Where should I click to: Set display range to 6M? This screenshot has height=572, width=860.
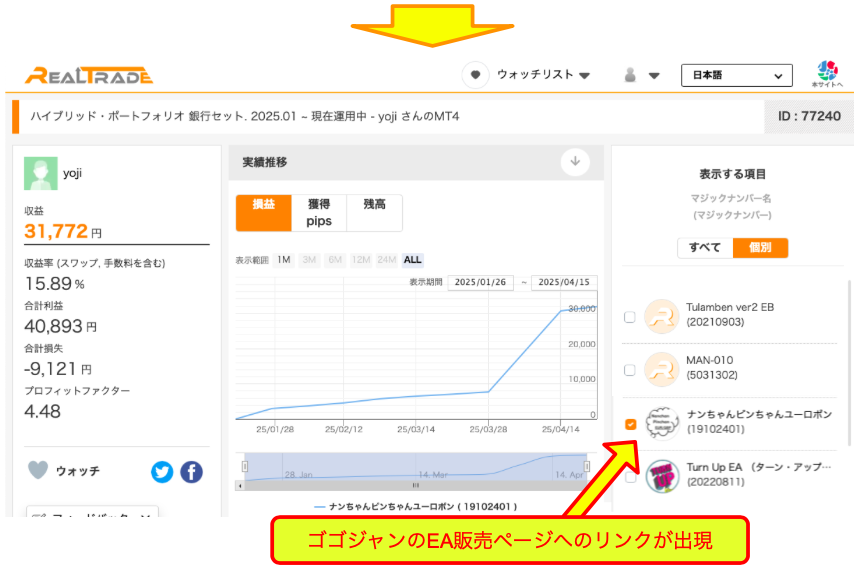(335, 260)
